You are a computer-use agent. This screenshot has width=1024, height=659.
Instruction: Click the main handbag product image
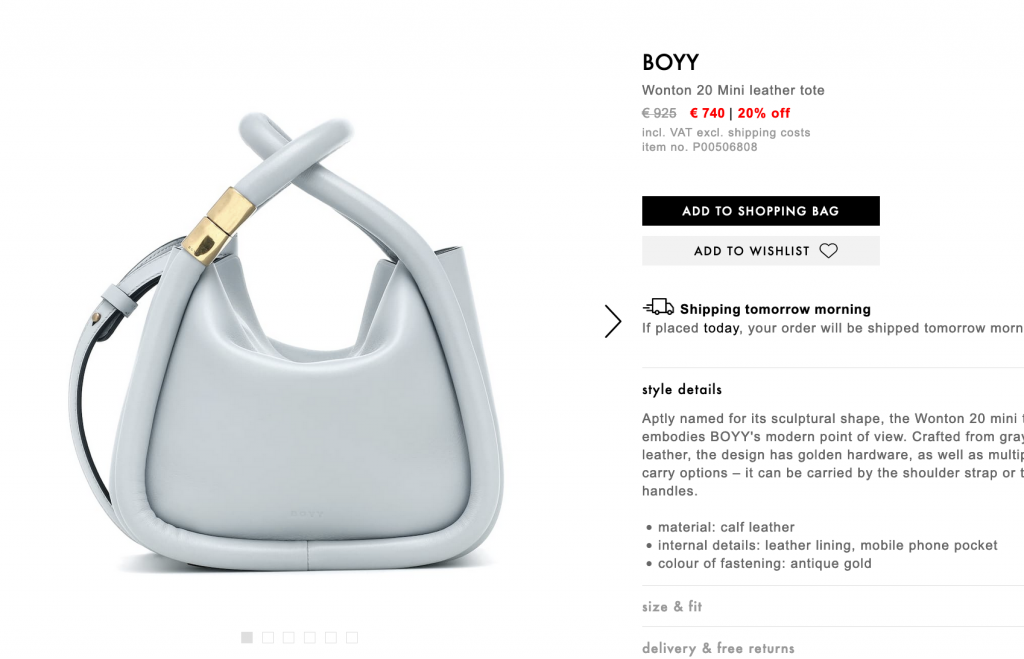(x=286, y=343)
